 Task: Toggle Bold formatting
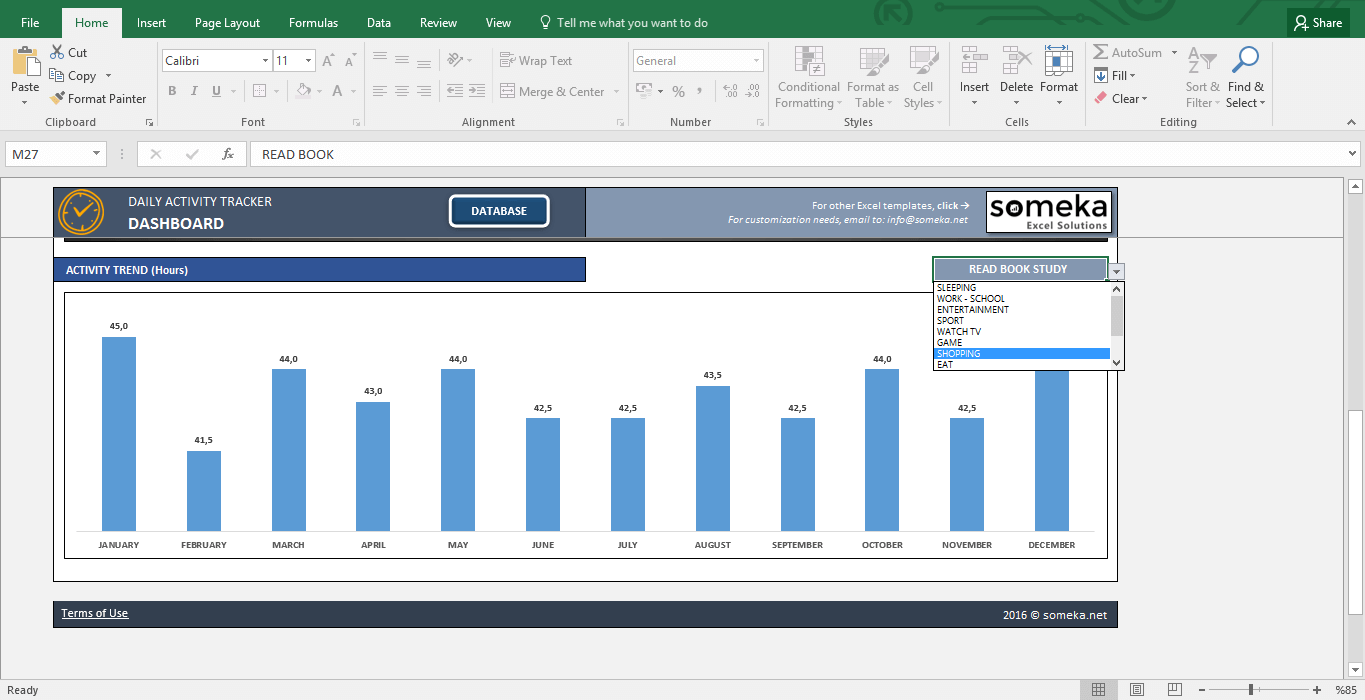[172, 91]
